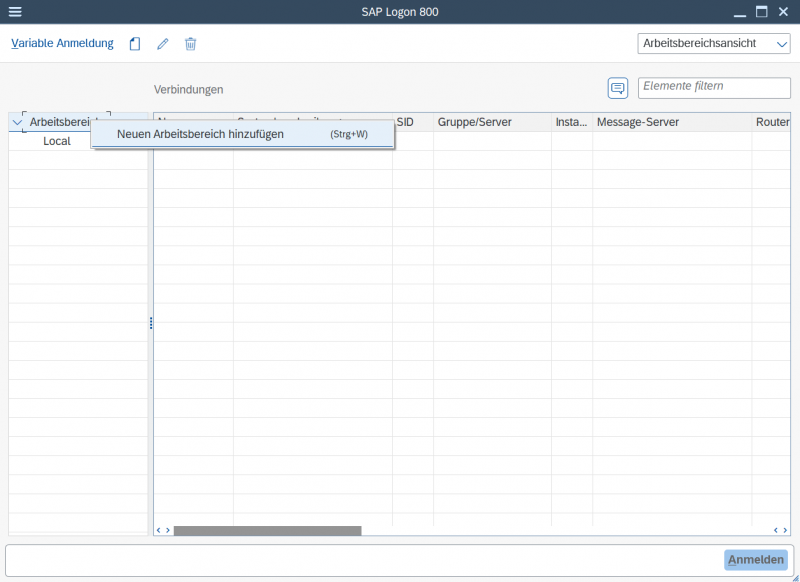This screenshot has width=800, height=582.
Task: Close the SAP Logon window
Action: coord(783,12)
